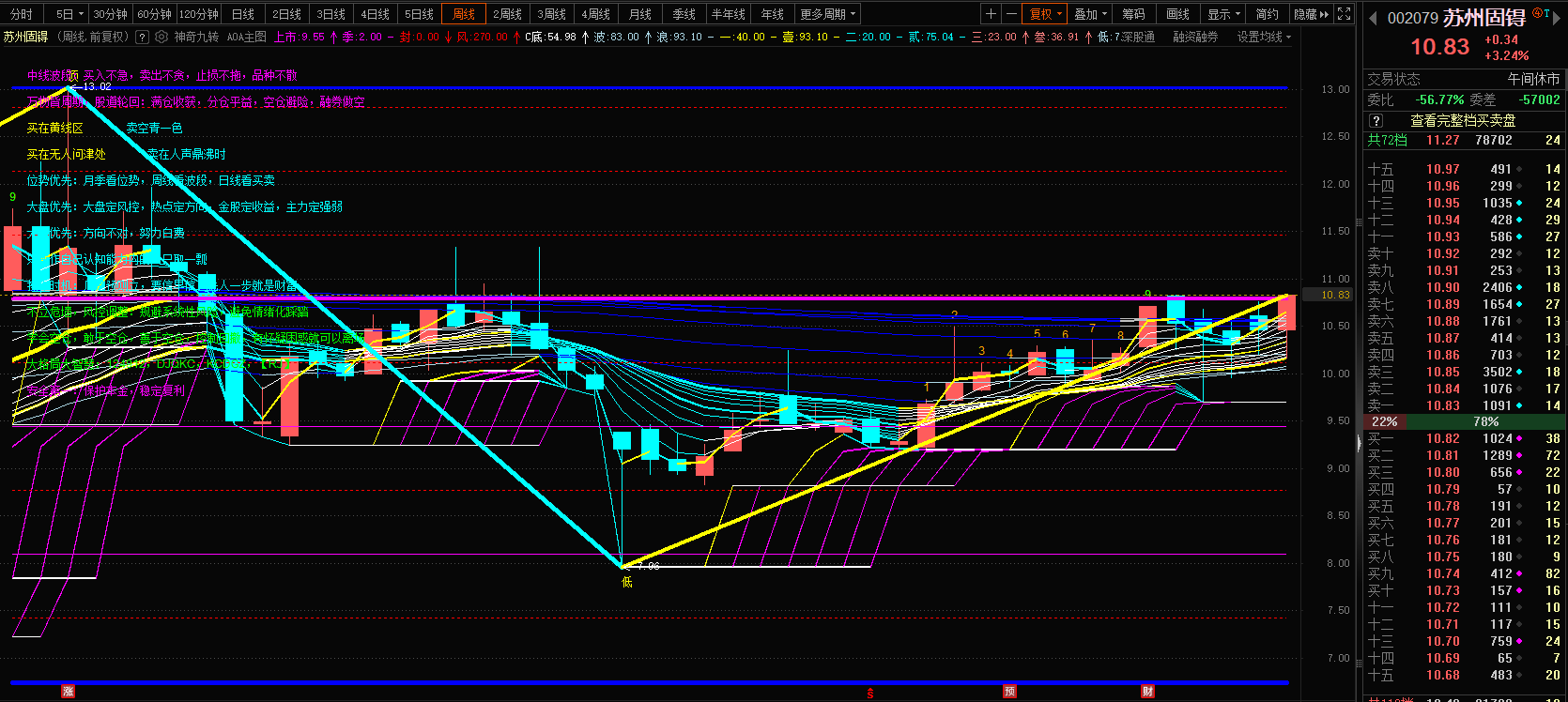This screenshot has width=1568, height=702.
Task: Expand the 显示 display dropdown
Action: [1223, 14]
